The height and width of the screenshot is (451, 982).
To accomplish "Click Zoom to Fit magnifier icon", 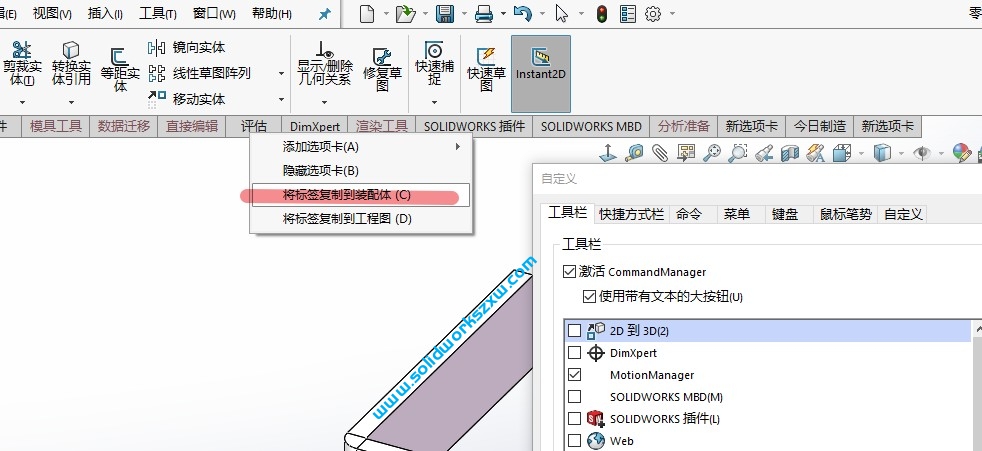I will (x=711, y=153).
